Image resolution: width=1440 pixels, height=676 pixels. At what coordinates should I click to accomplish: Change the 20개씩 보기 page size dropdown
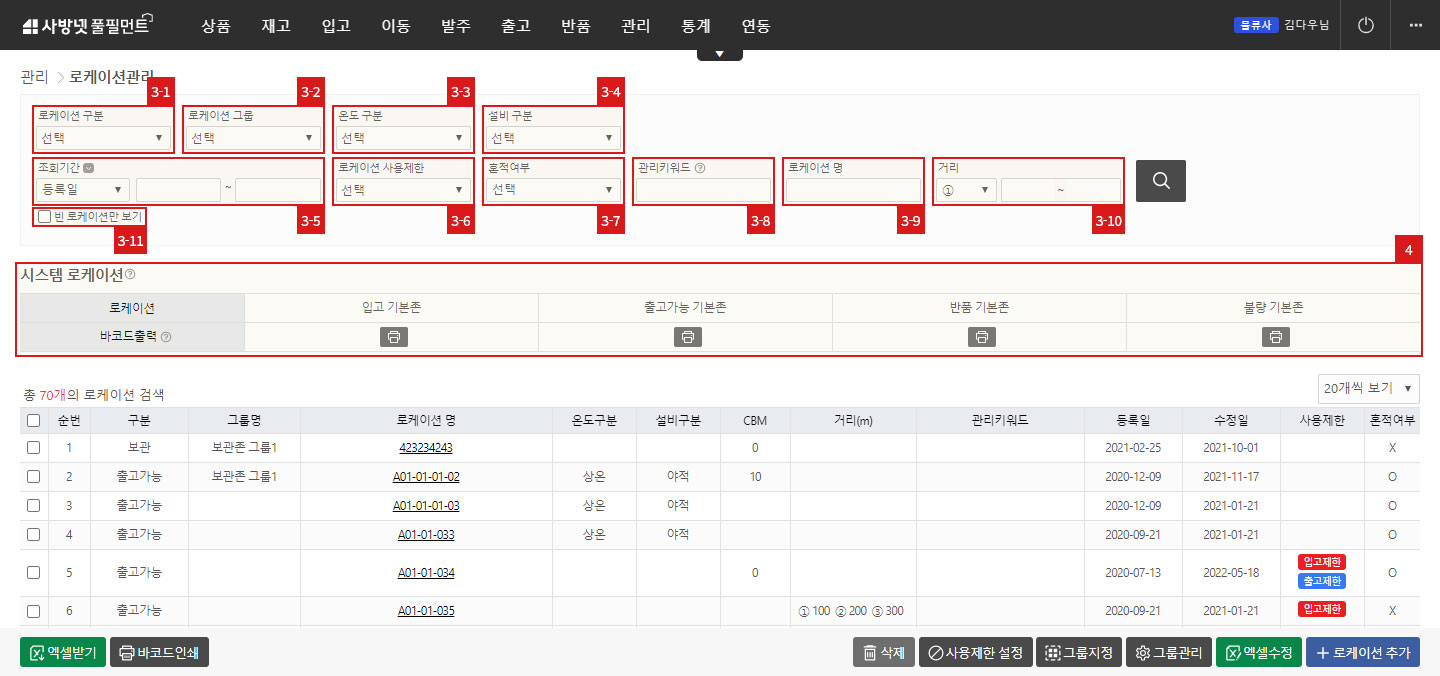(x=1368, y=388)
